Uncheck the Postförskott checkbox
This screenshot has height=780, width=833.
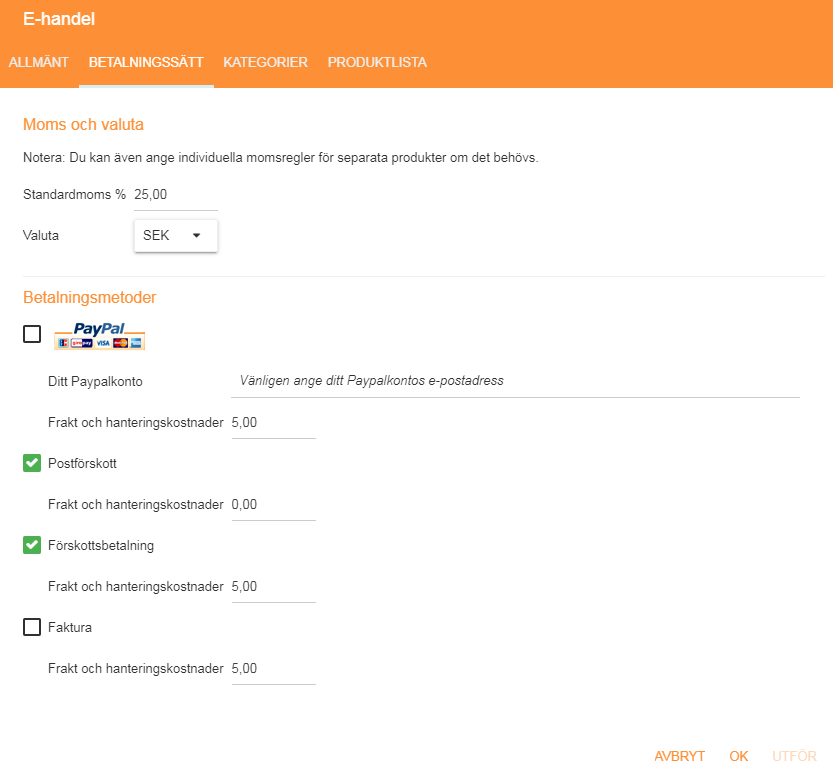pyautogui.click(x=32, y=463)
